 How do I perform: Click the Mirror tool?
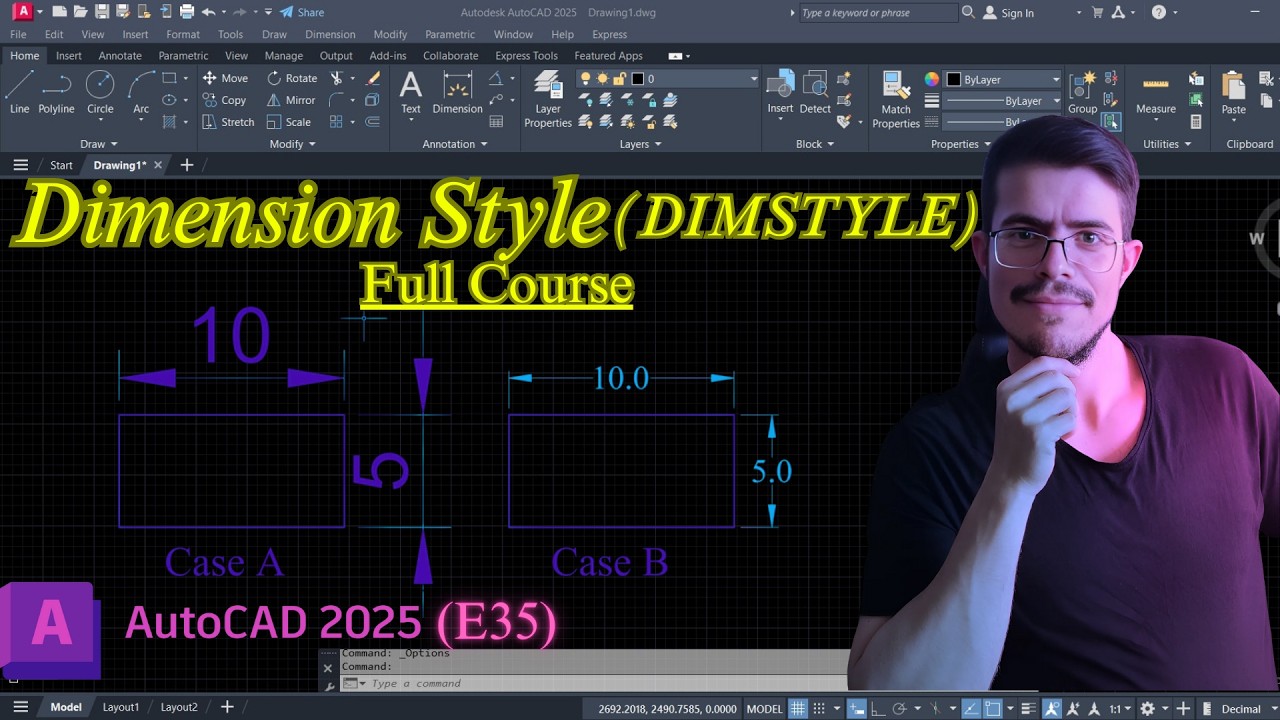pyautogui.click(x=291, y=100)
